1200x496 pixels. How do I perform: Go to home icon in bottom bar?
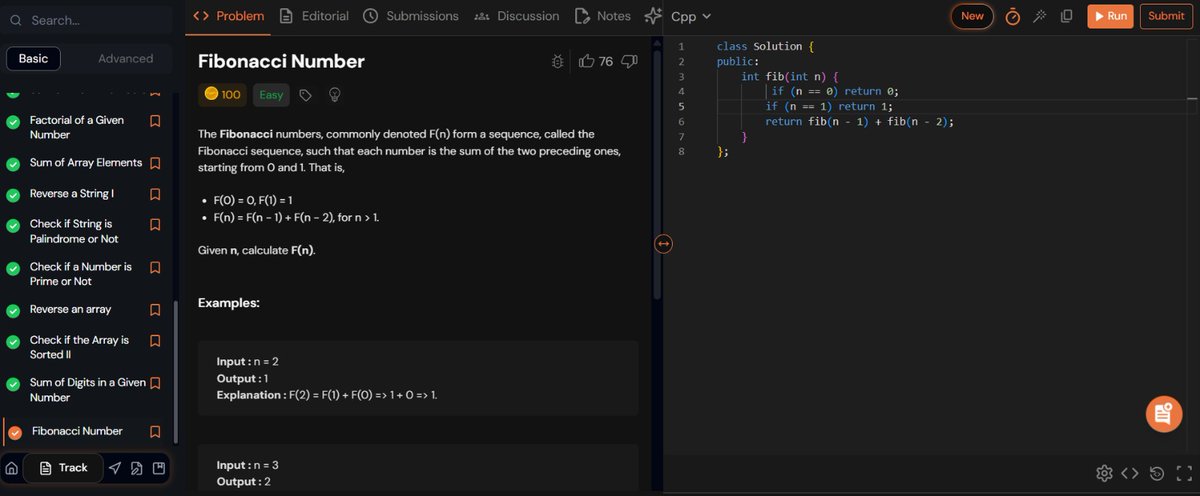[x=11, y=468]
